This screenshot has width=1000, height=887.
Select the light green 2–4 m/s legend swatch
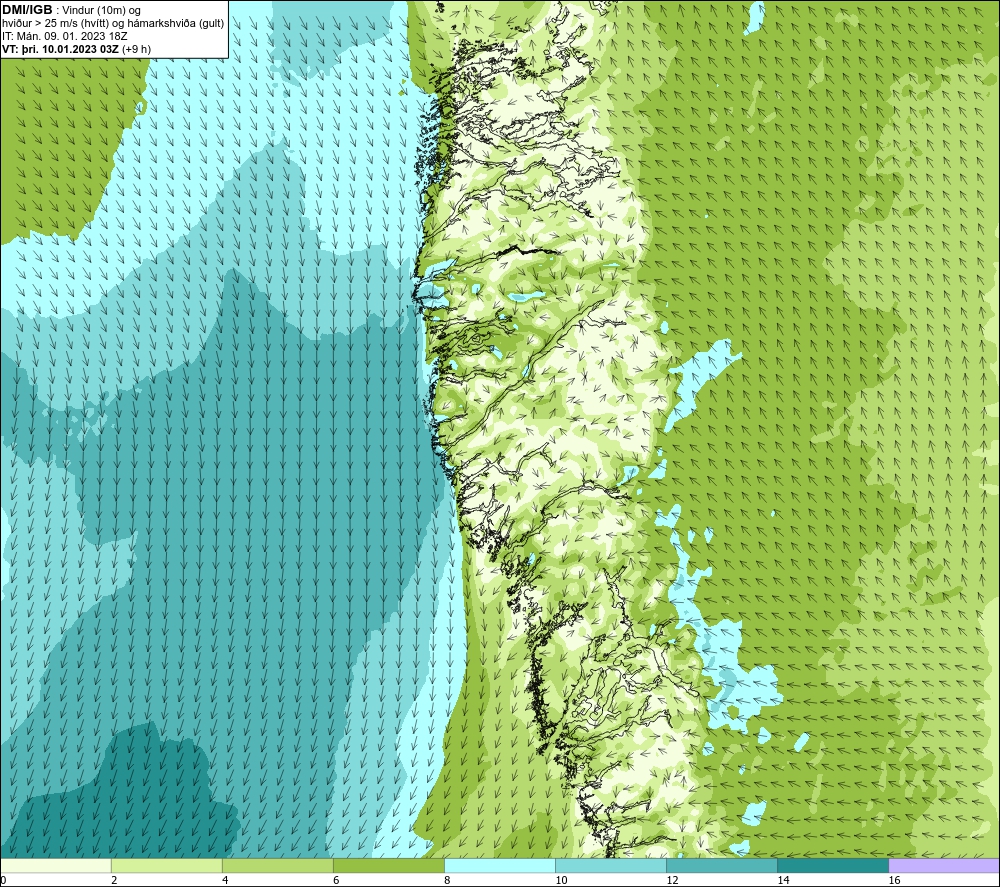(166, 865)
